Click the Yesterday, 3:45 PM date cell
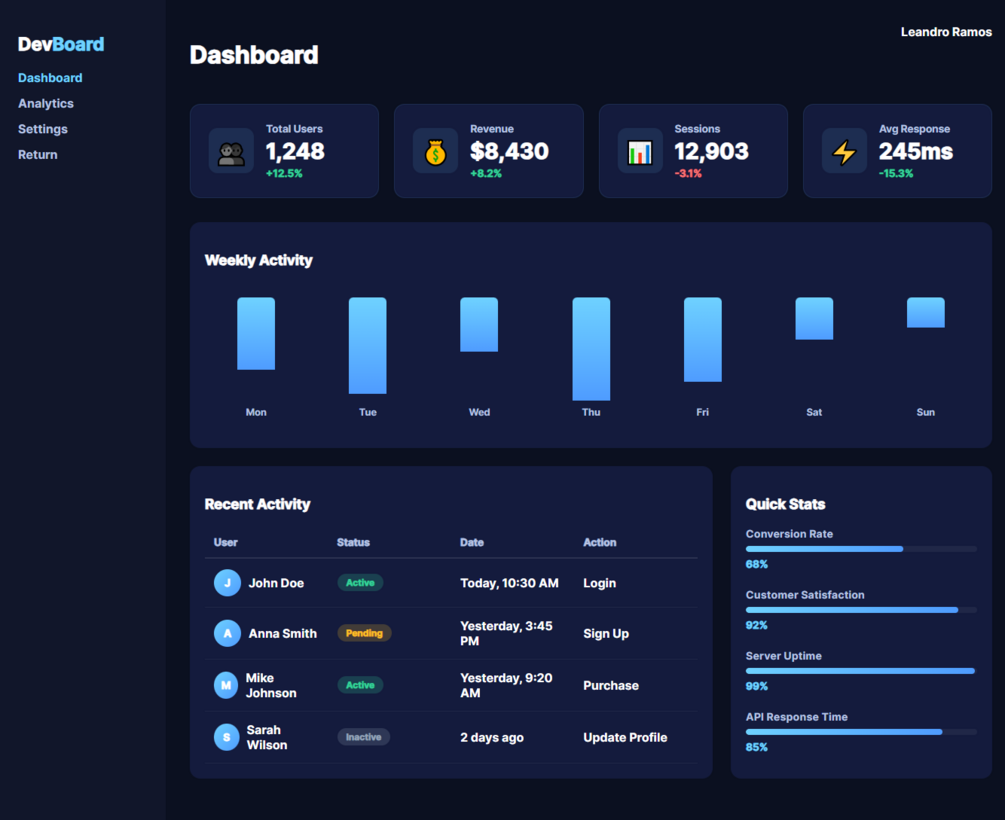Viewport: 1005px width, 820px height. [506, 633]
